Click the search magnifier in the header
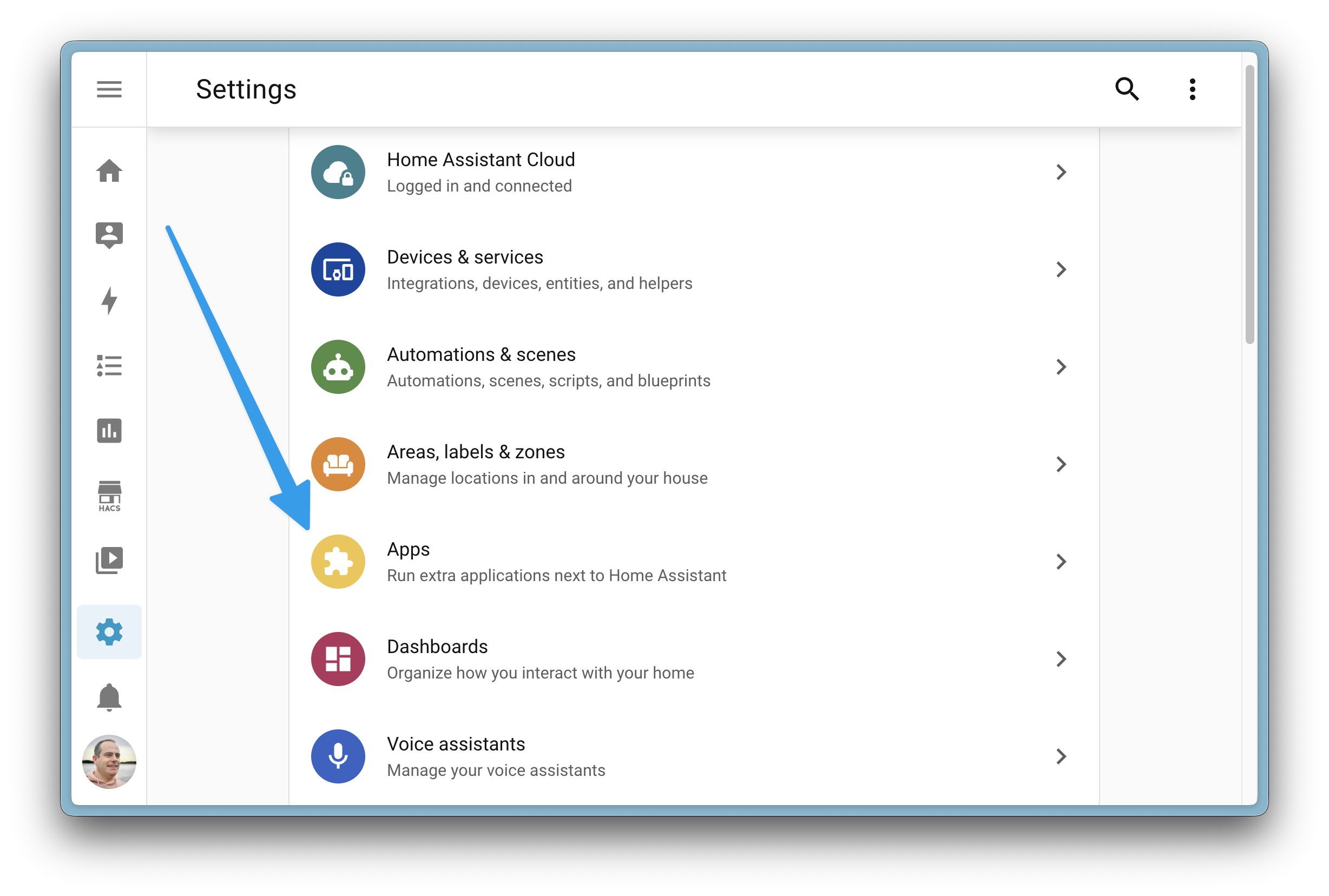 pos(1127,89)
